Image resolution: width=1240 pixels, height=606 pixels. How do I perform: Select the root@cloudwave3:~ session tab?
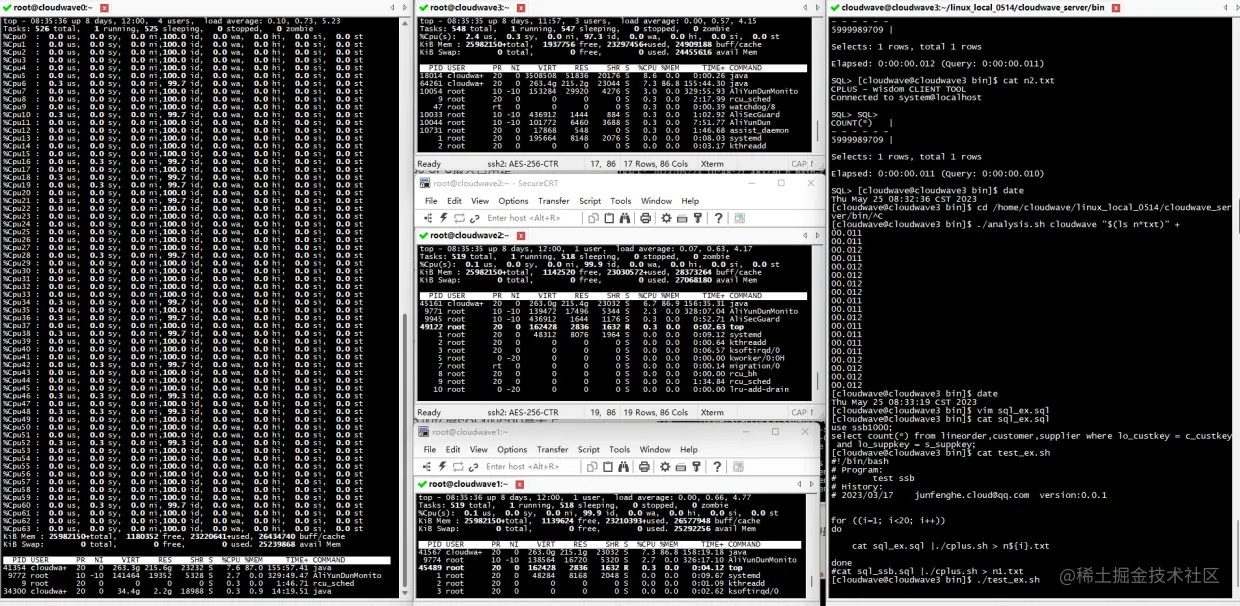470,7
